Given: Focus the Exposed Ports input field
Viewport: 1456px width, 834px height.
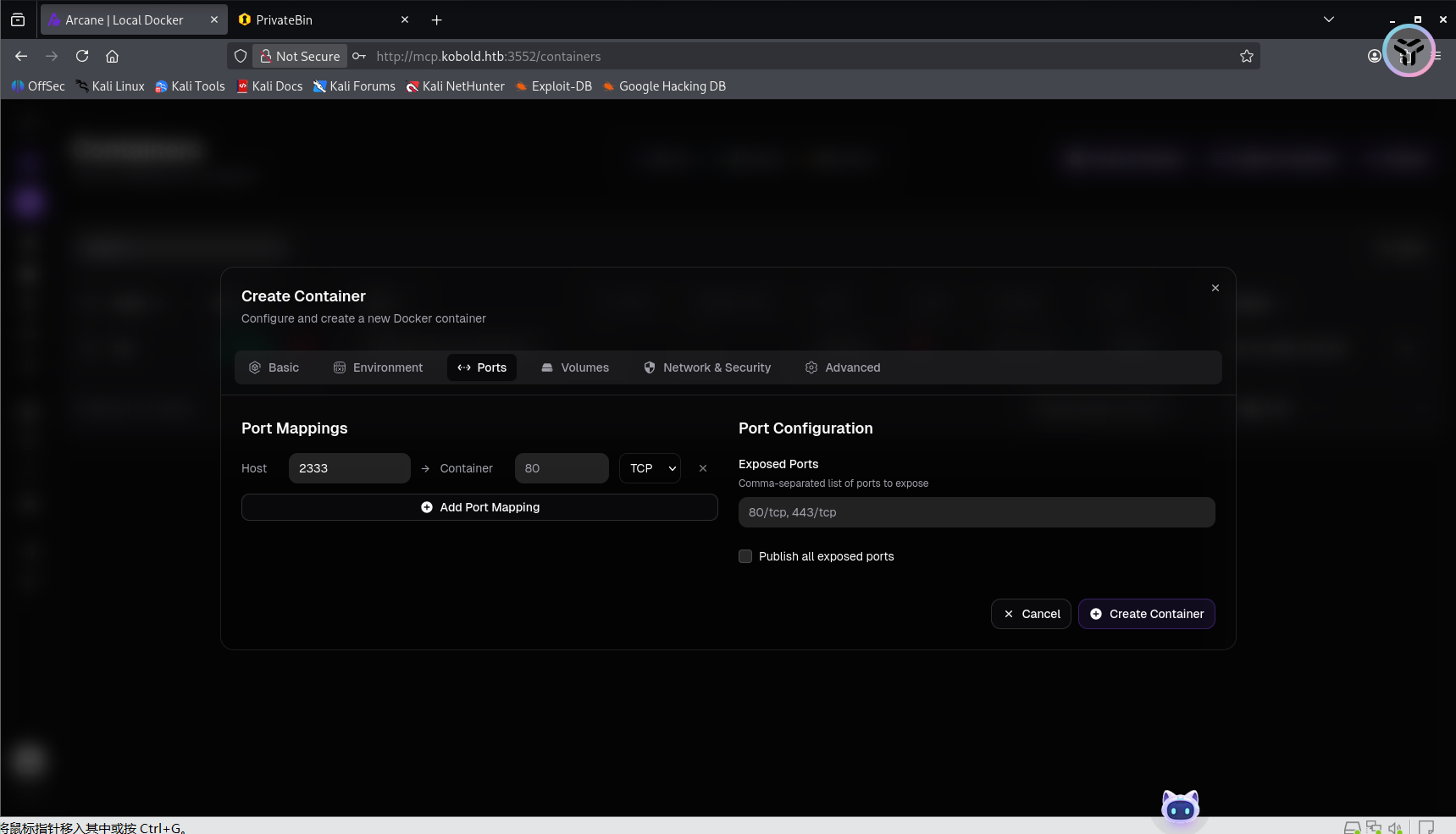Looking at the screenshot, I should pos(976,512).
